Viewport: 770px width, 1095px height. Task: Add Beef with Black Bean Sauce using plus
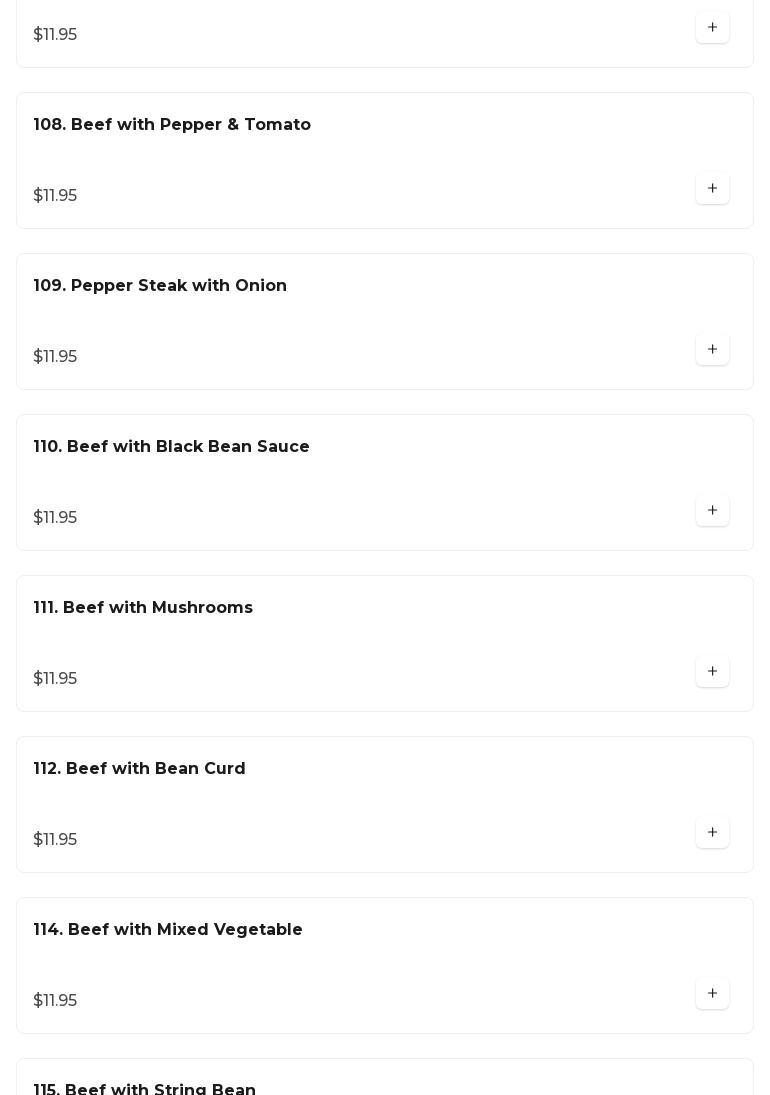click(x=712, y=511)
